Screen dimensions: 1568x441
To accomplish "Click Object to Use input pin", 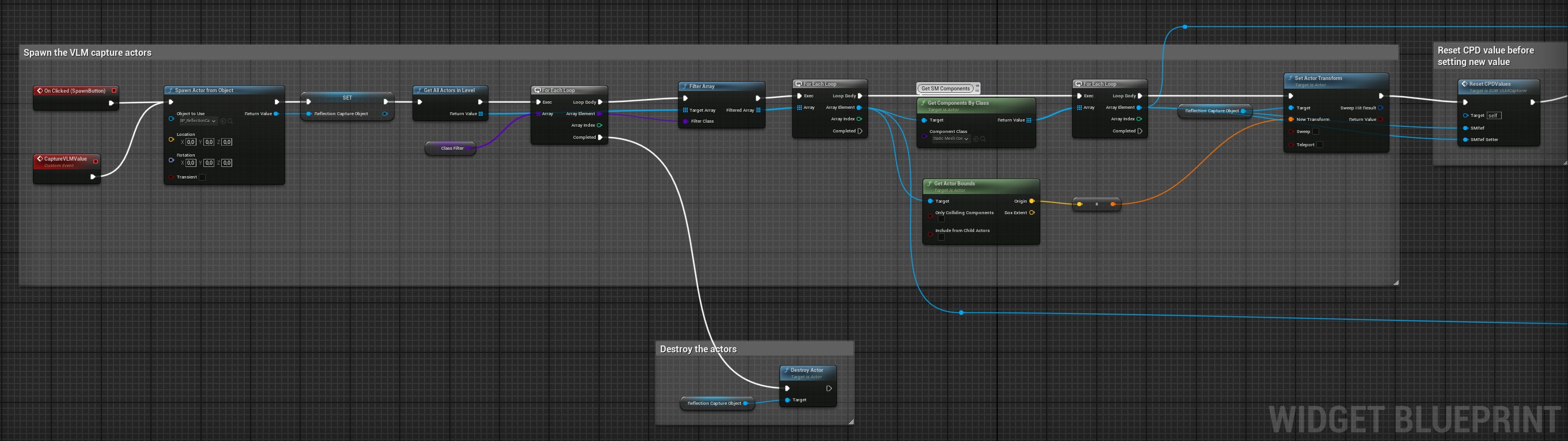I will pyautogui.click(x=171, y=119).
